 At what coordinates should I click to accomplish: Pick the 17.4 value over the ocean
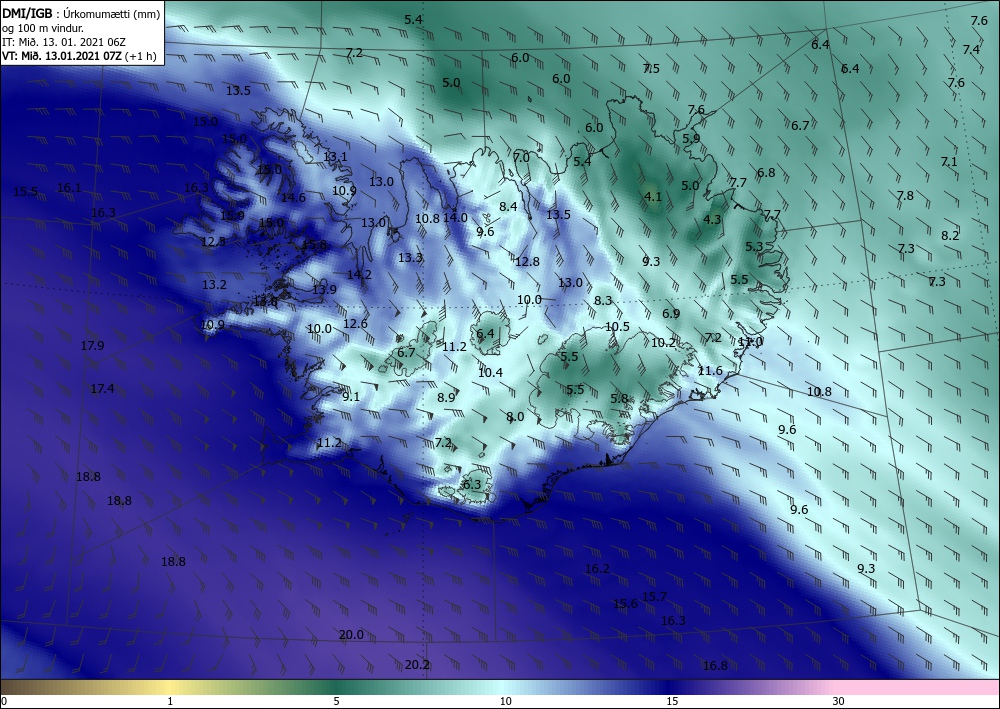pyautogui.click(x=102, y=389)
